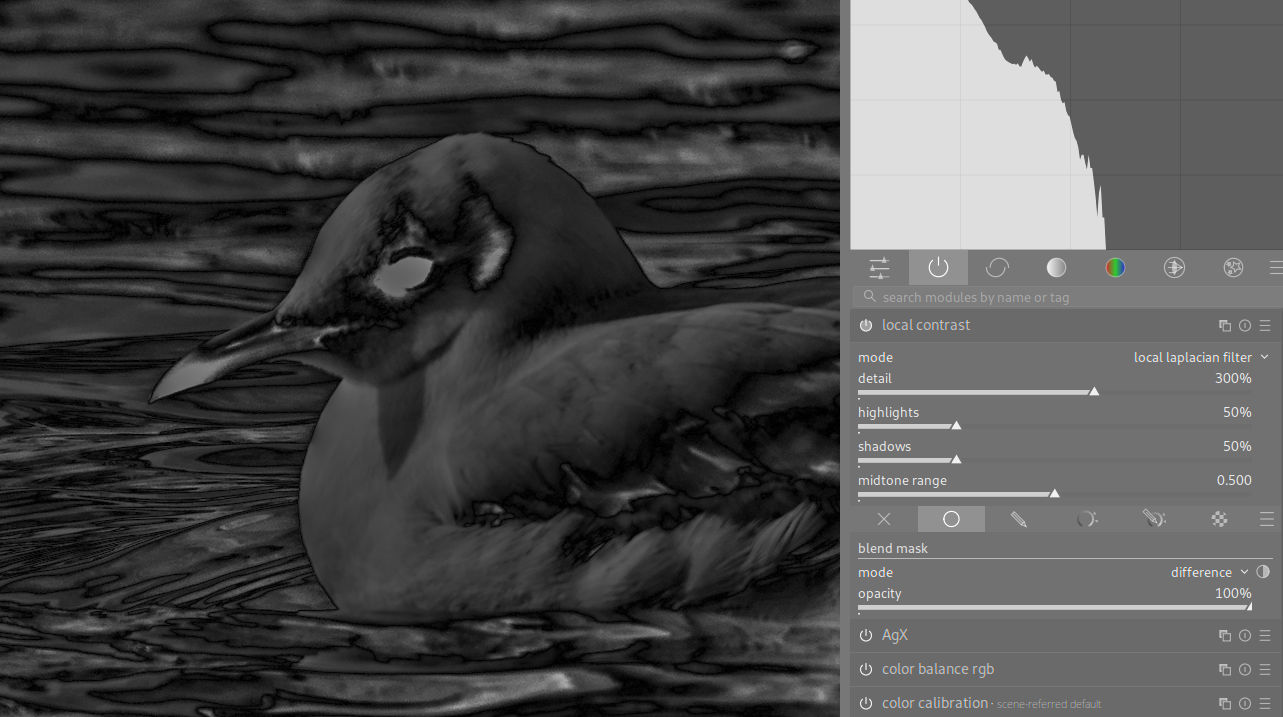Screen dimensions: 1283x717
Task: Turn blending off with the X icon
Action: coord(884,519)
